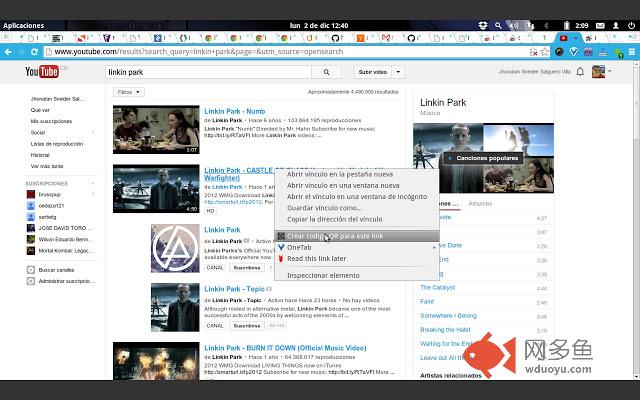Viewport: 640px width, 400px height.
Task: Choose Abrir el vínculo en ventana de incógnito
Action: (x=357, y=197)
